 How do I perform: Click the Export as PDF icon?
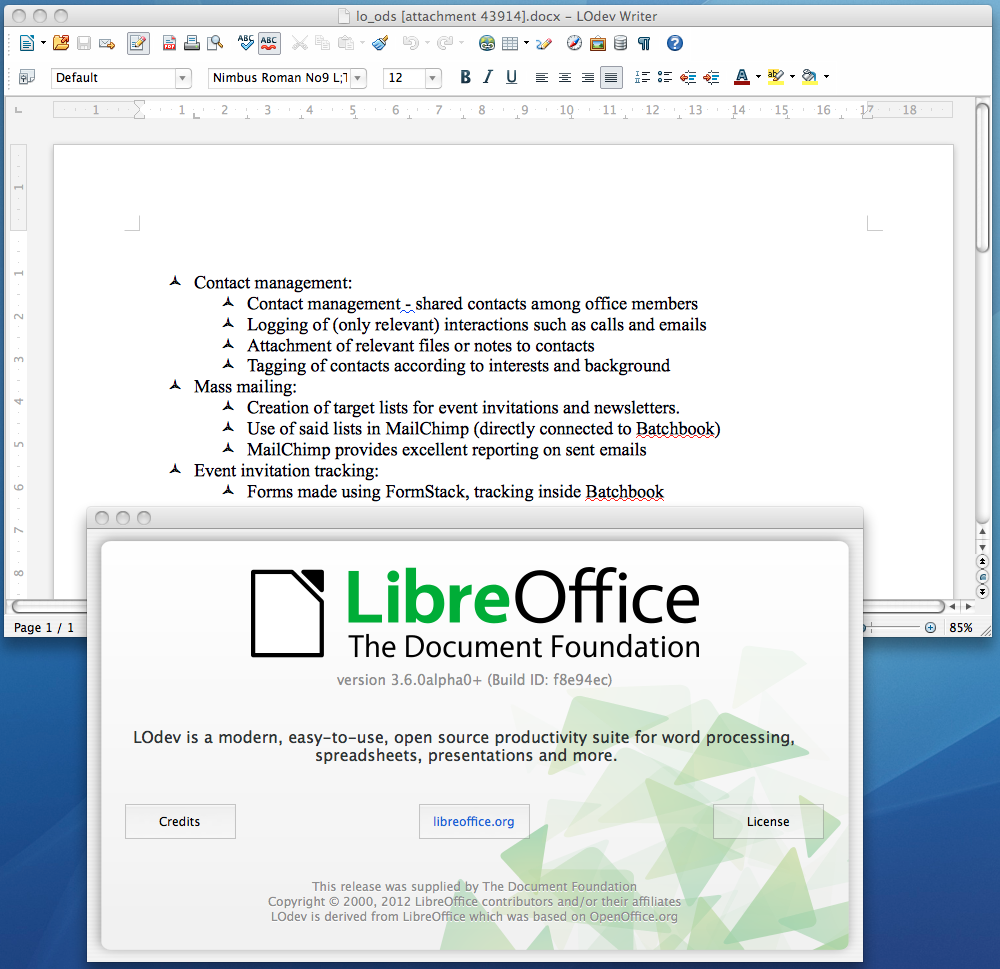tap(169, 43)
